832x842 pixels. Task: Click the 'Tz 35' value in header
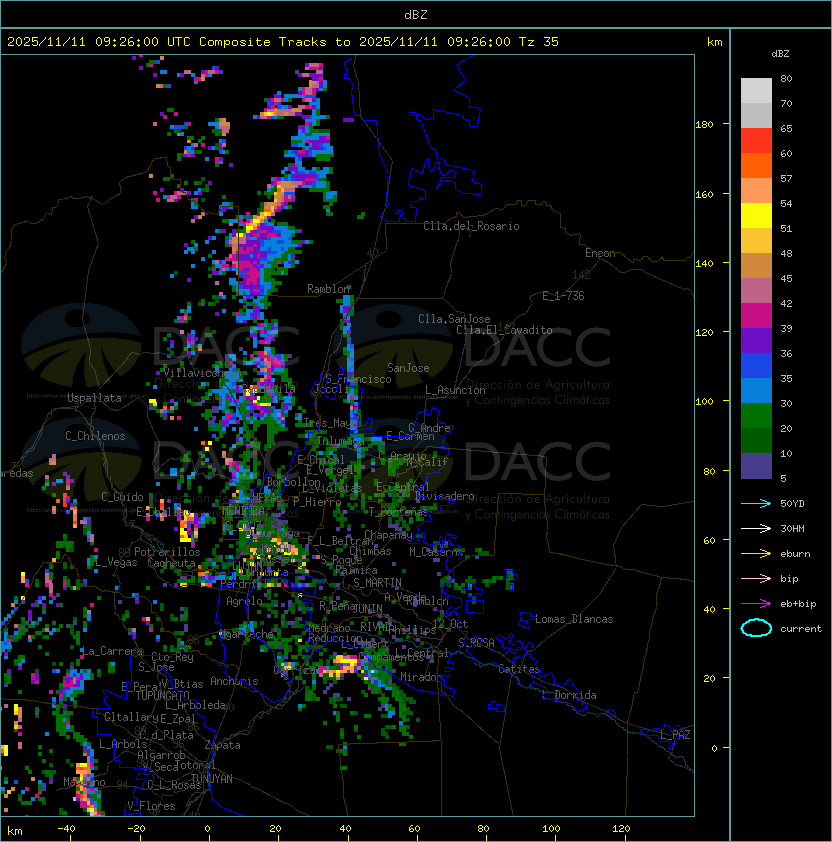click(x=539, y=42)
